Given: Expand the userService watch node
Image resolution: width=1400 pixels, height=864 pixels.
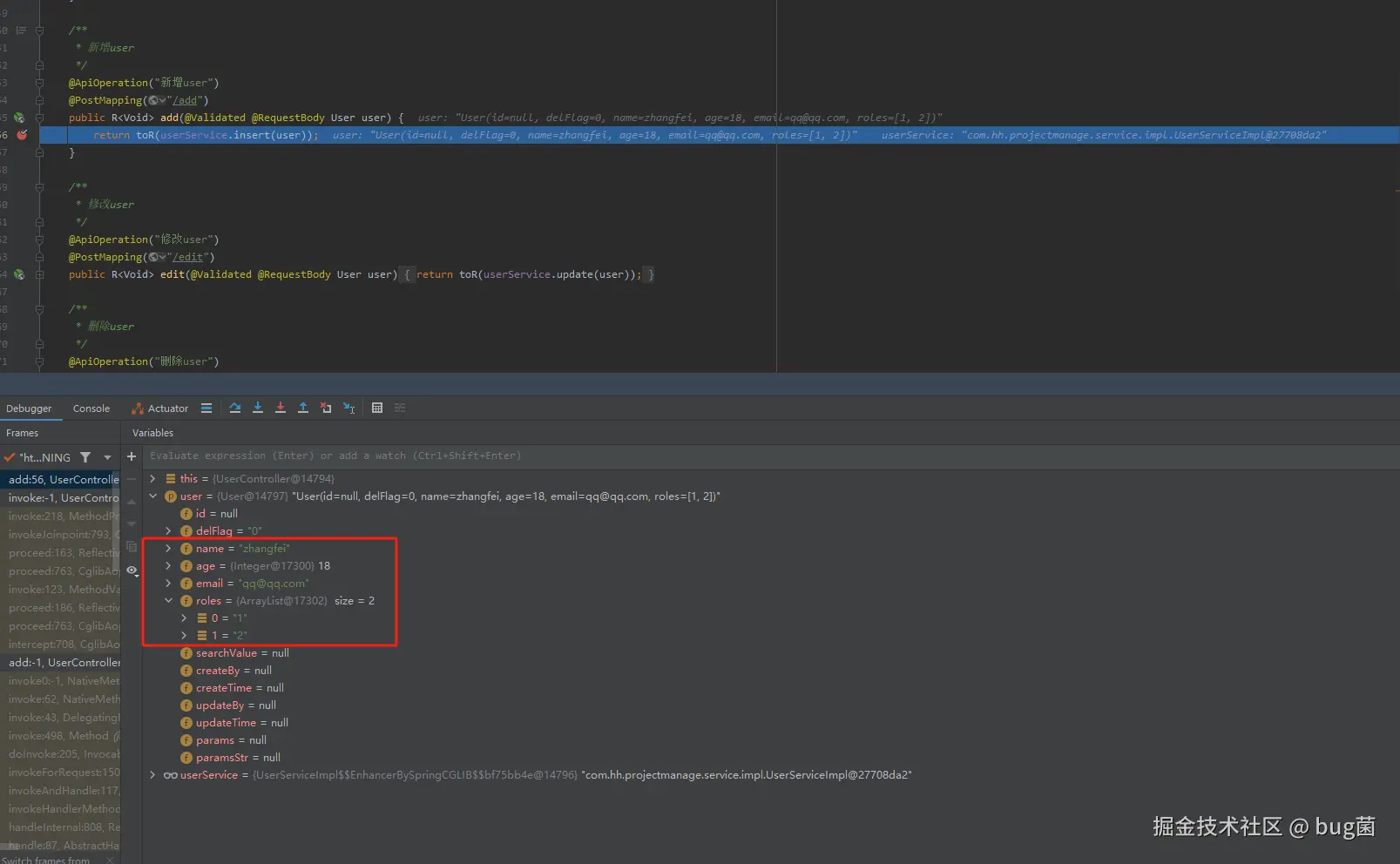Looking at the screenshot, I should pos(152,775).
